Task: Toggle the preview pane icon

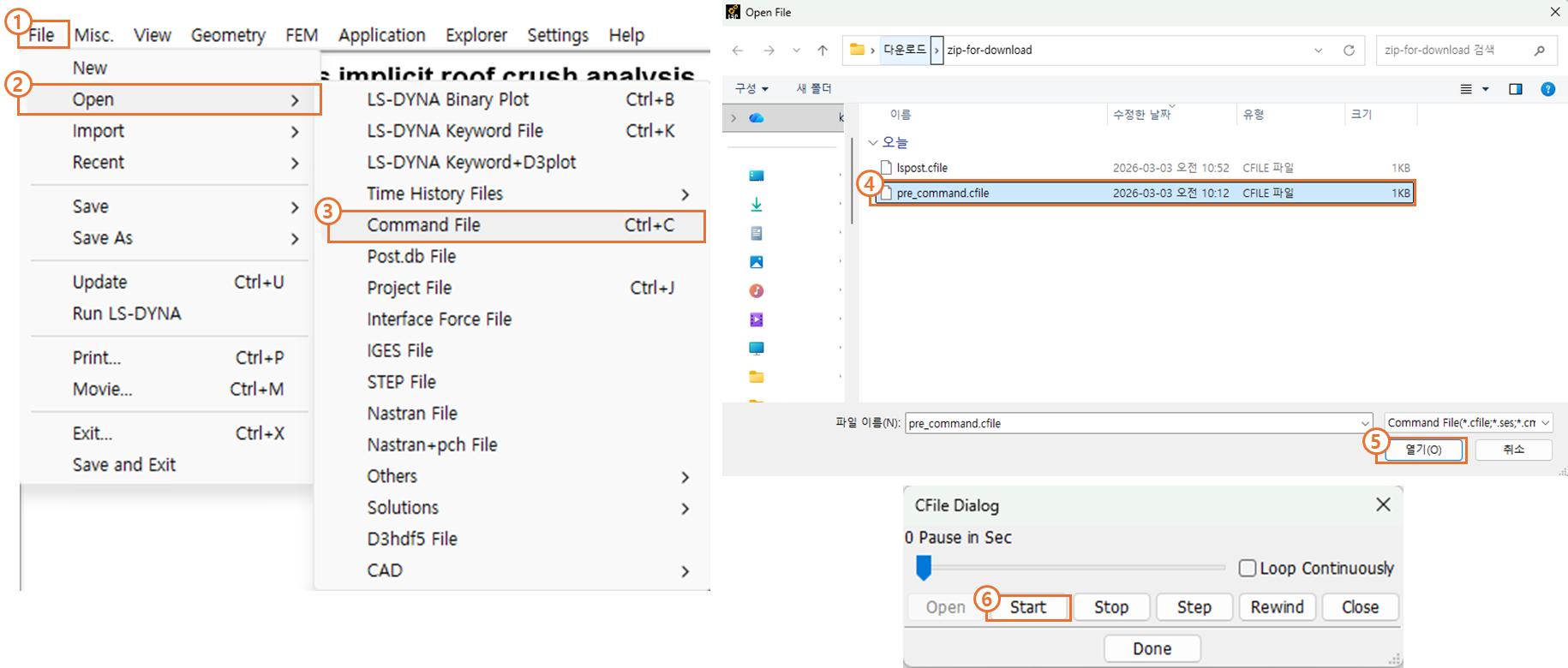Action: click(x=1515, y=89)
